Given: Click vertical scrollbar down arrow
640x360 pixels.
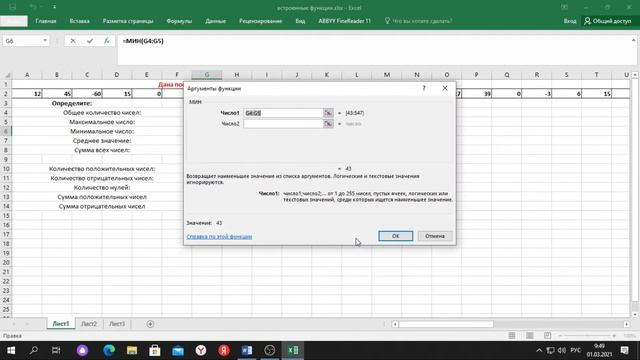Looking at the screenshot, I should 635,314.
